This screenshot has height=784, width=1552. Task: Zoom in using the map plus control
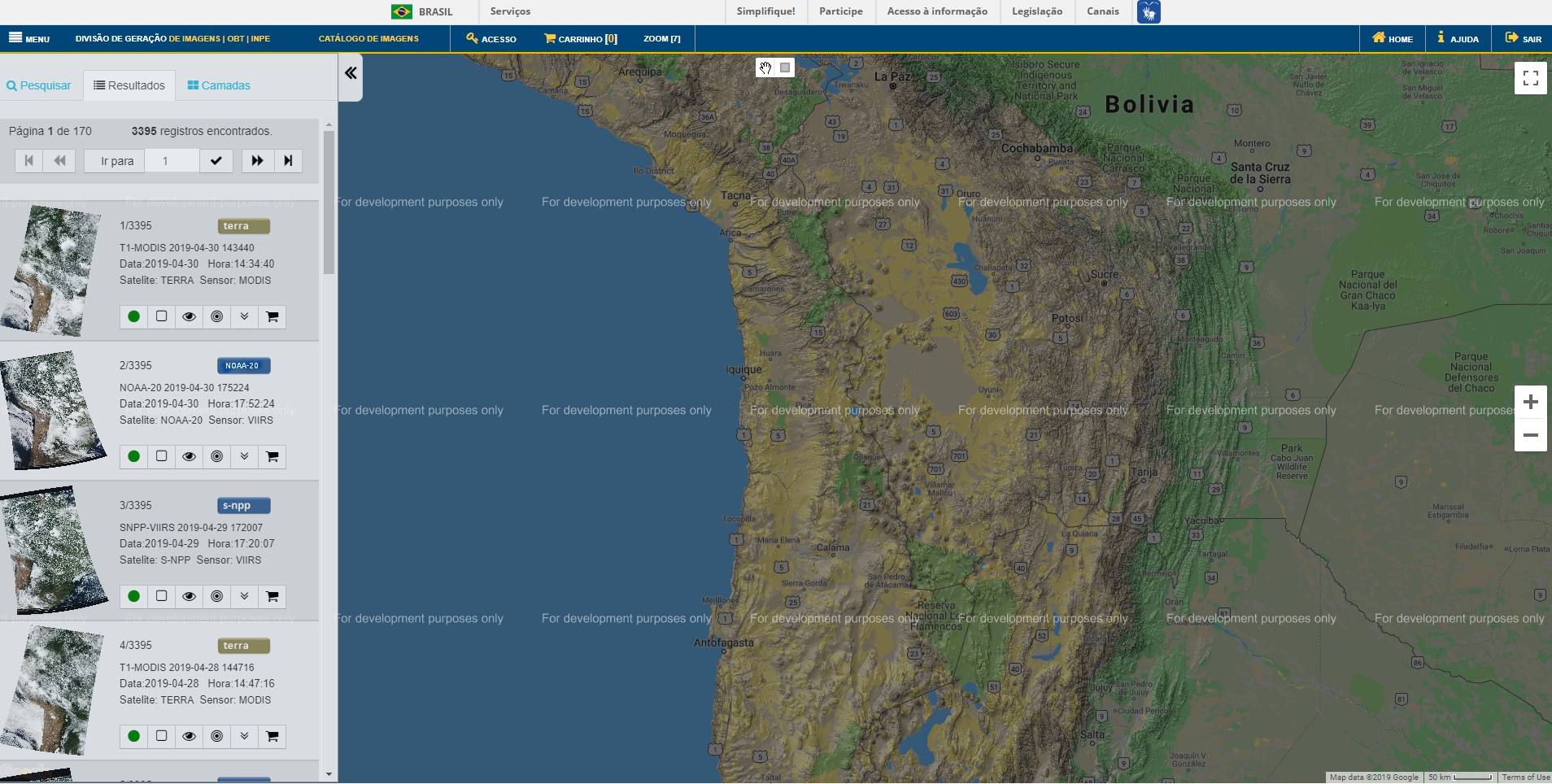pos(1532,402)
